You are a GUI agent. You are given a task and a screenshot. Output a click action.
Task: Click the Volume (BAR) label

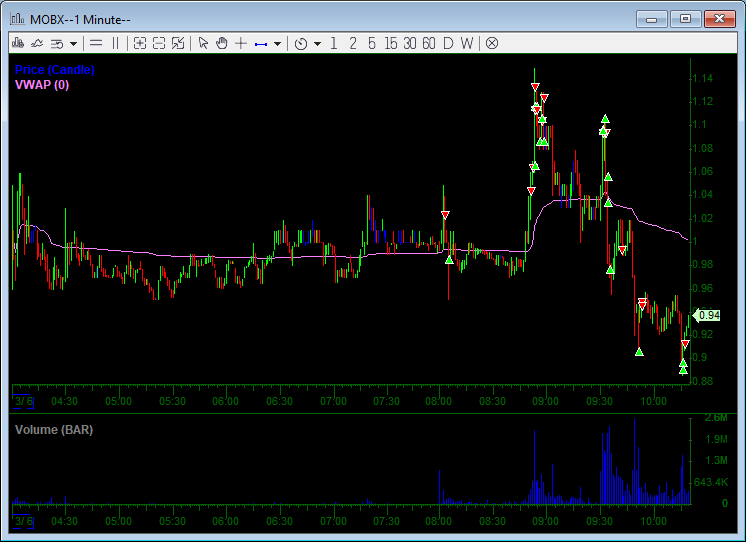click(x=54, y=430)
